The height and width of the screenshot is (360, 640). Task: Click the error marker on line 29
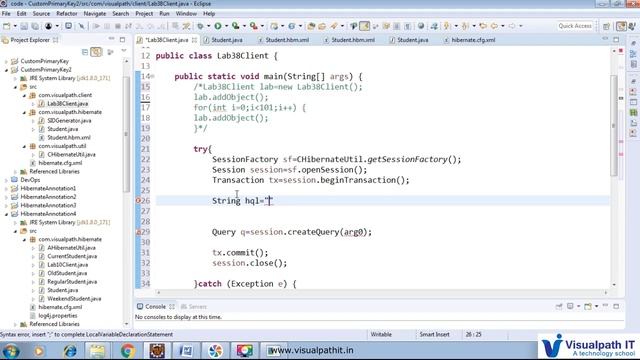coord(138,232)
